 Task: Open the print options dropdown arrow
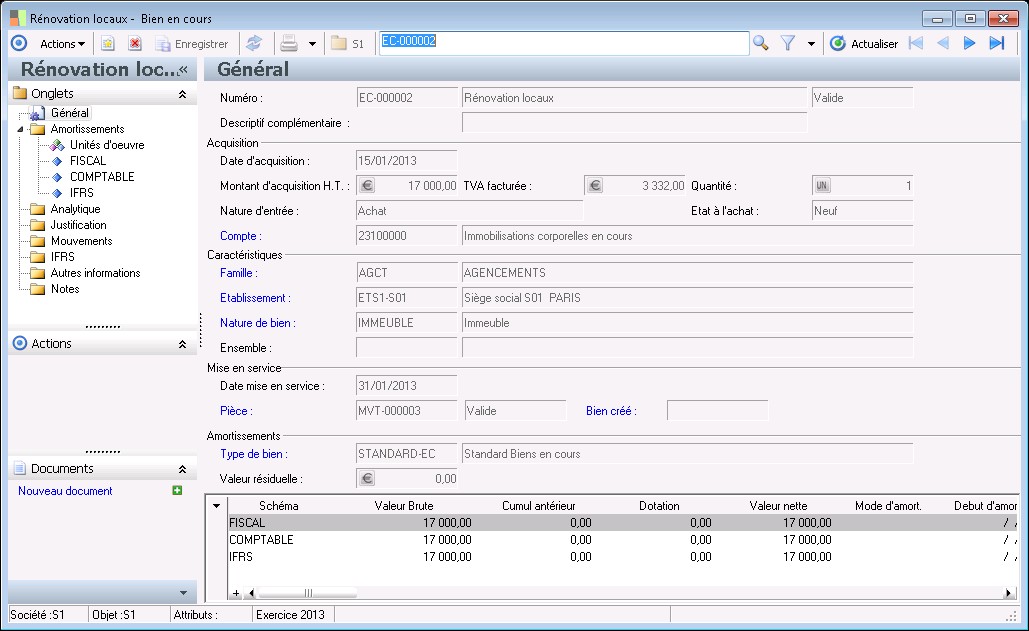coord(312,44)
